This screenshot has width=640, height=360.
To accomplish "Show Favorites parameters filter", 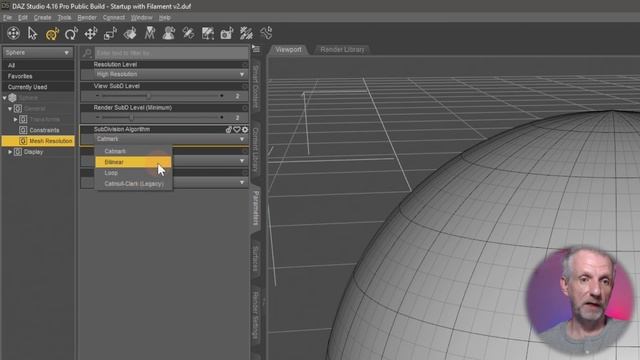I will pos(38,76).
